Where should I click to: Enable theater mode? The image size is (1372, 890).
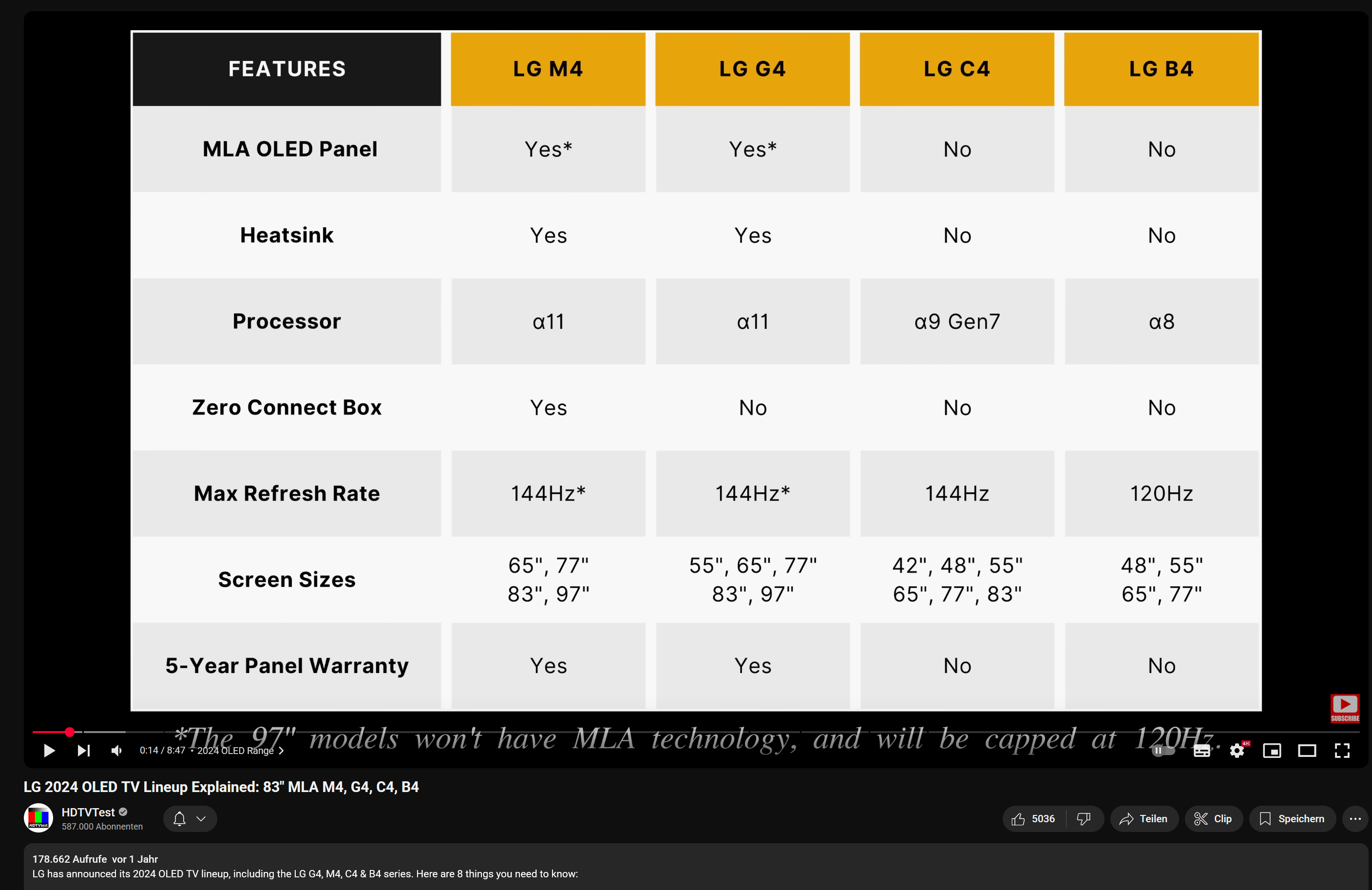tap(1307, 751)
